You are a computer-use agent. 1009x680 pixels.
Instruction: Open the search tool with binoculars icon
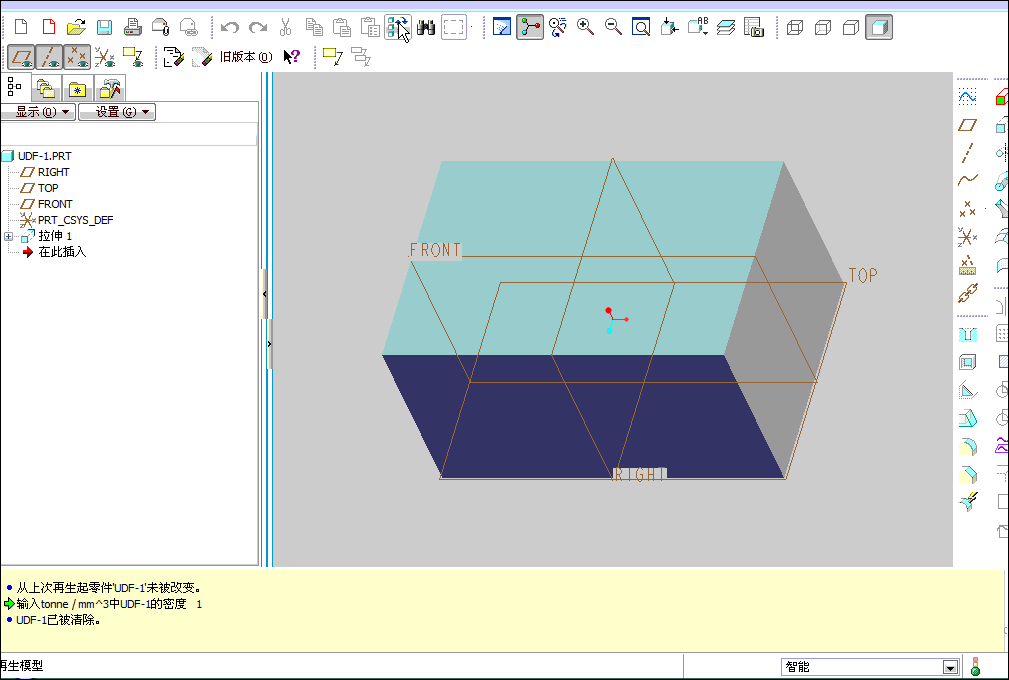(x=426, y=27)
